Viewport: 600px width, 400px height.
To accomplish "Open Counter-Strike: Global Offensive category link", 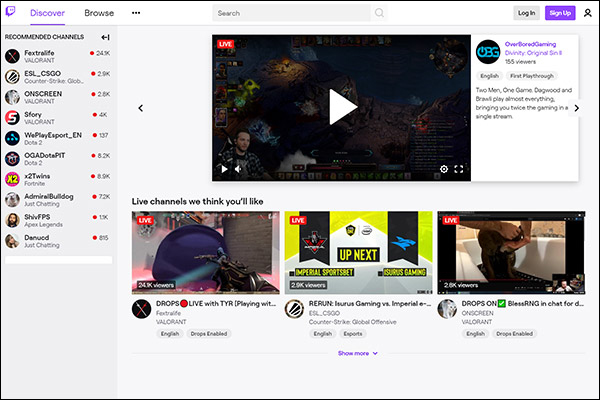I will 353,322.
